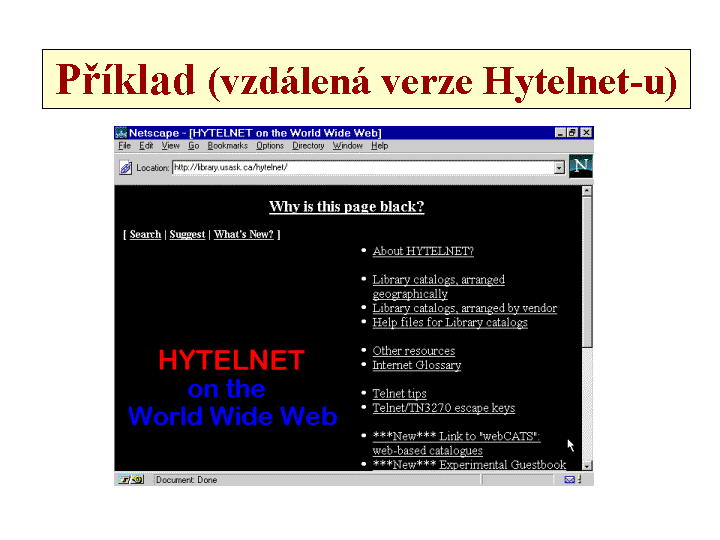Open the Bookmarks menu
The width and height of the screenshot is (720, 540).
227,146
